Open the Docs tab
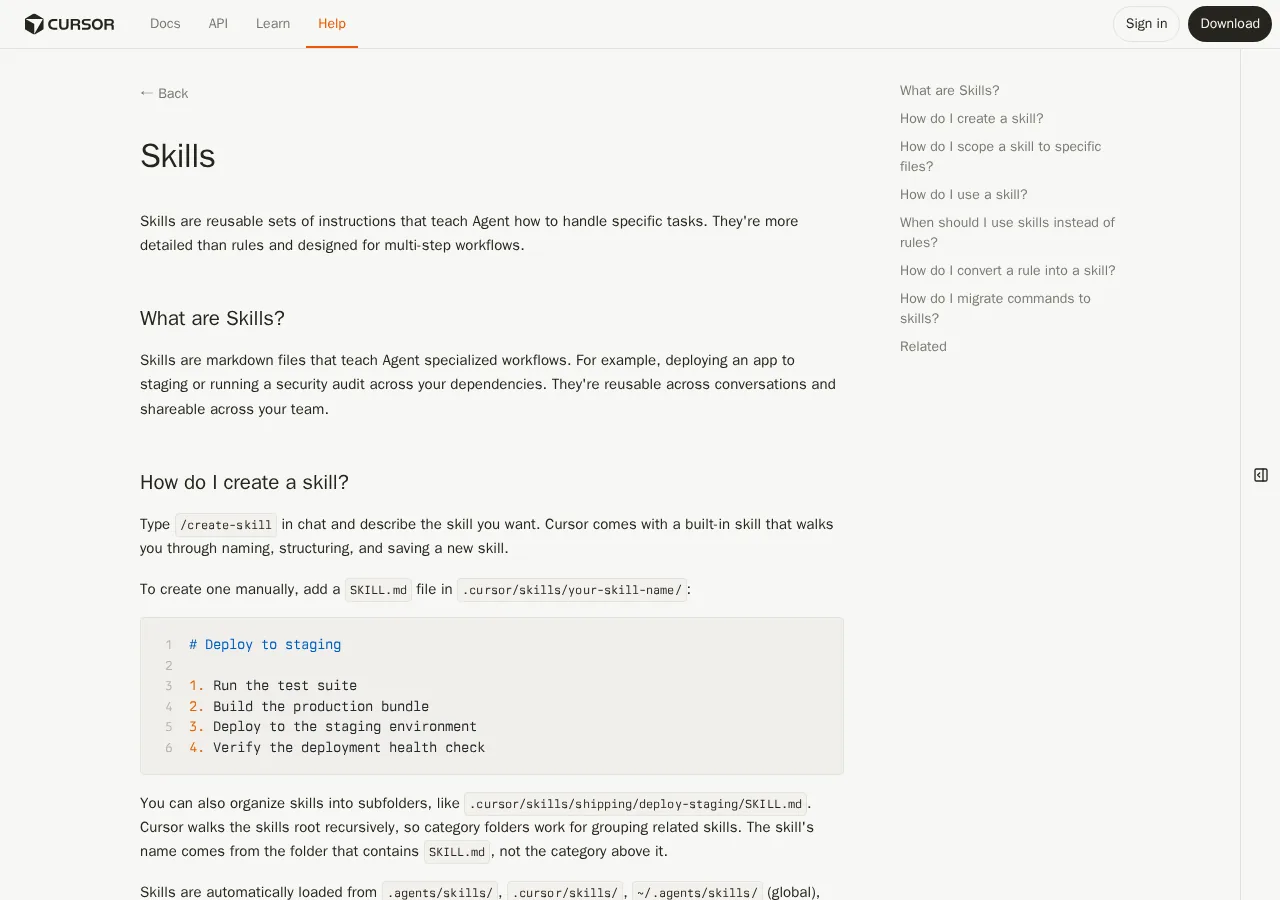The height and width of the screenshot is (900, 1280). click(165, 23)
